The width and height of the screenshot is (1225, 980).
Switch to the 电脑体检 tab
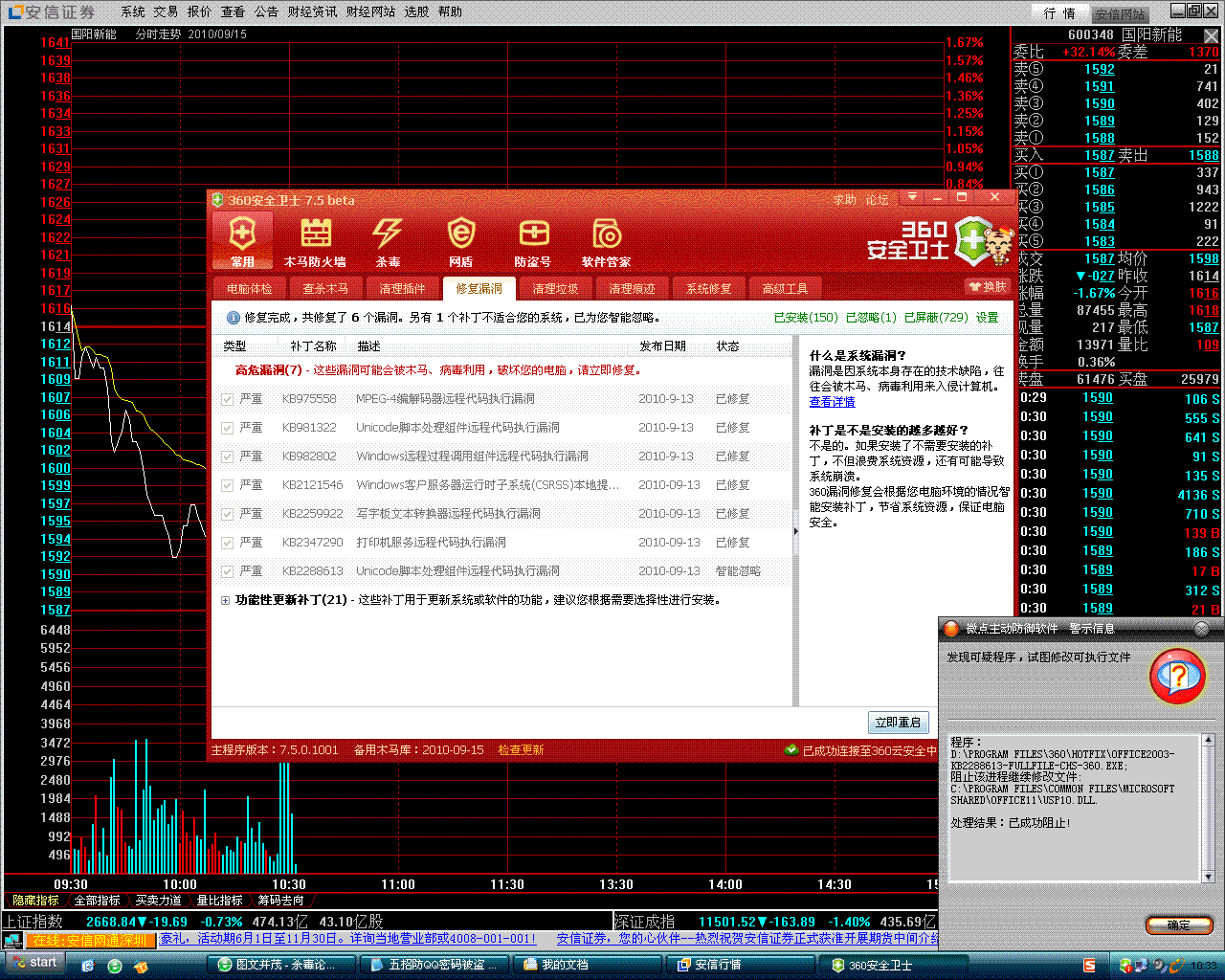point(250,288)
